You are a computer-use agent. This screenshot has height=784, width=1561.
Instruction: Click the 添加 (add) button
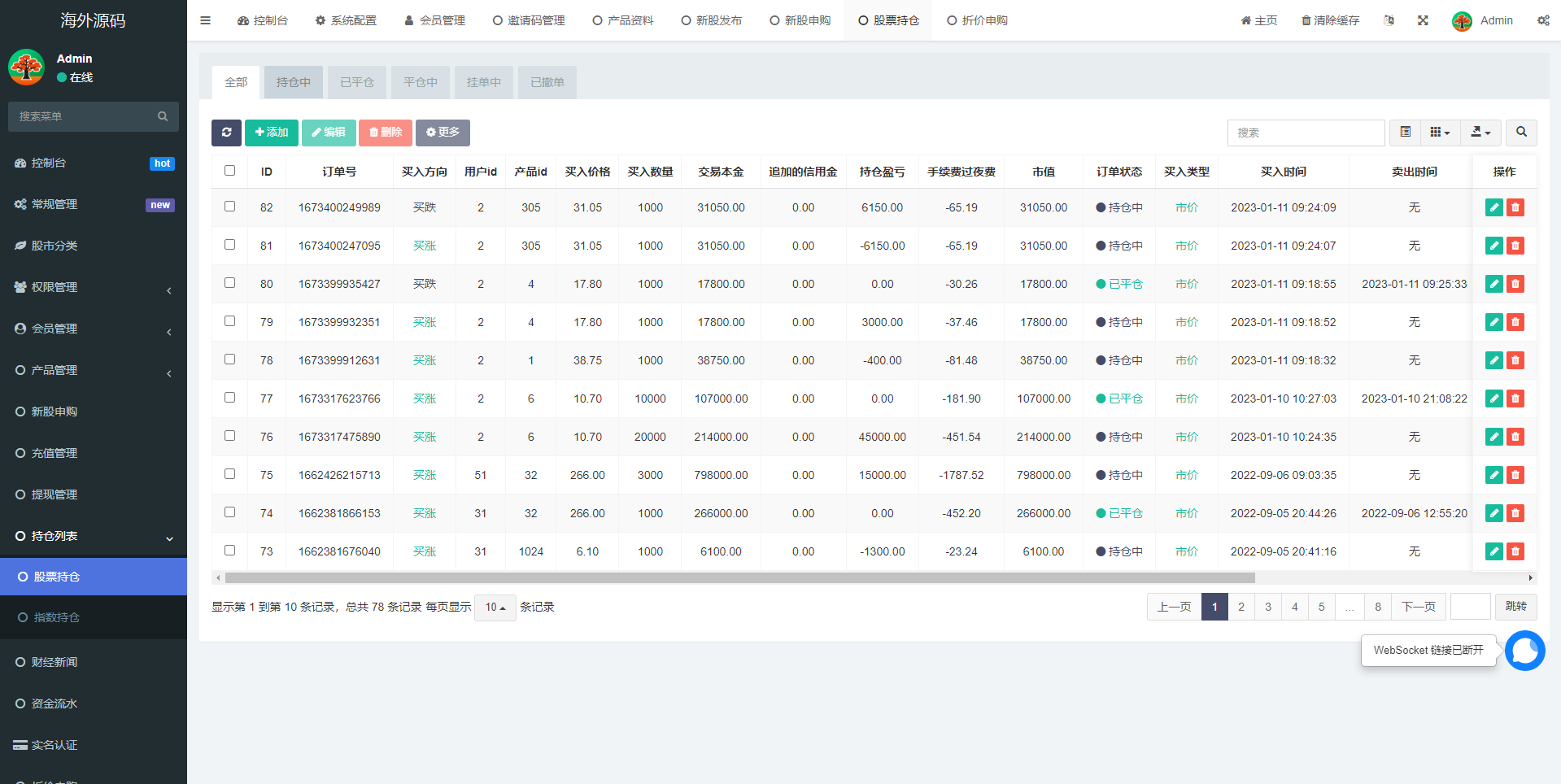[x=271, y=132]
